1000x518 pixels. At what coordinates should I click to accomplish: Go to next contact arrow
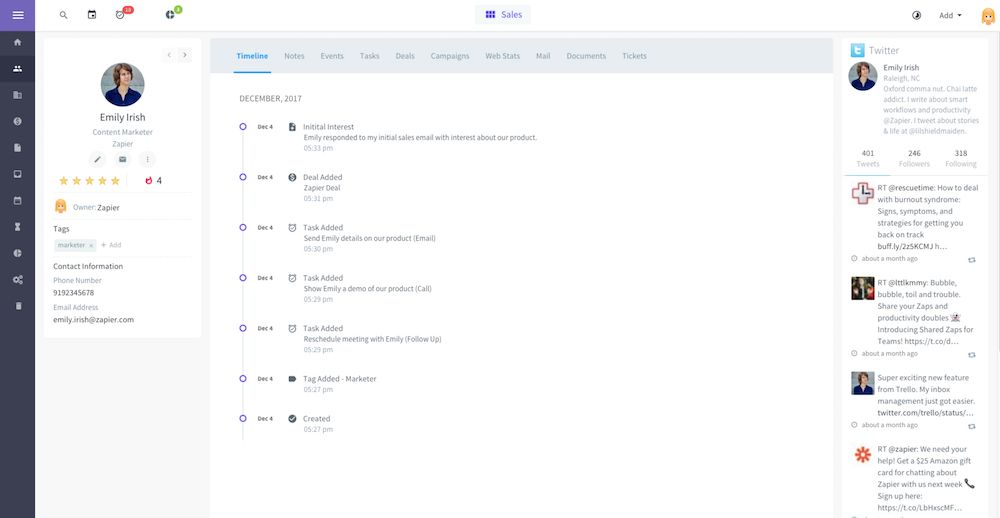(185, 55)
